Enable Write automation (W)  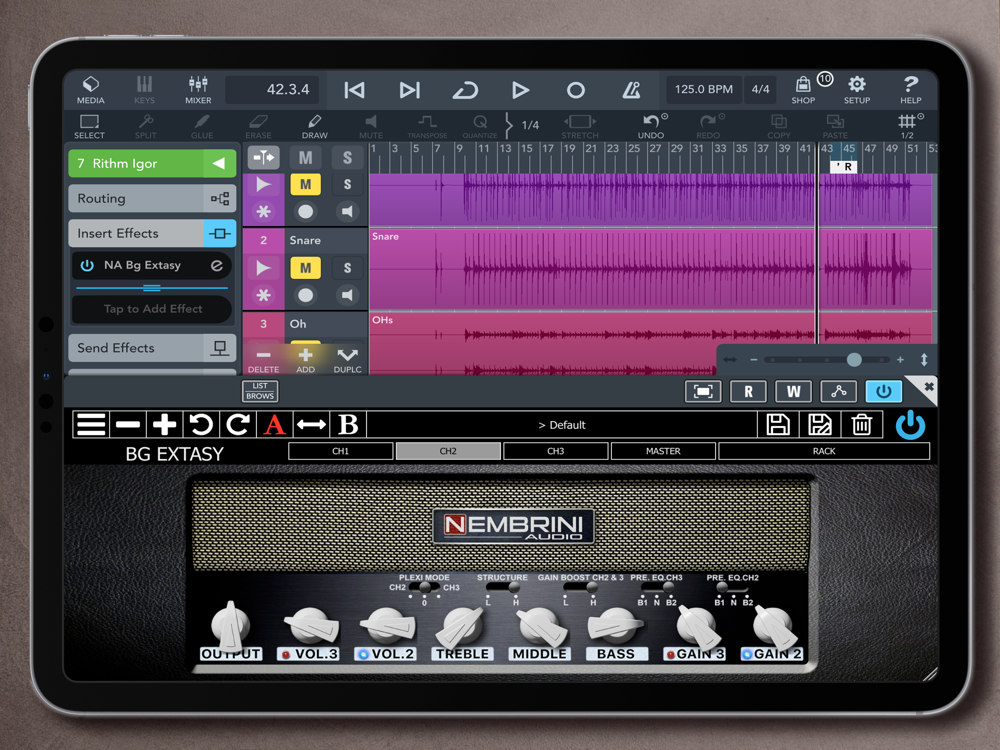[x=793, y=392]
